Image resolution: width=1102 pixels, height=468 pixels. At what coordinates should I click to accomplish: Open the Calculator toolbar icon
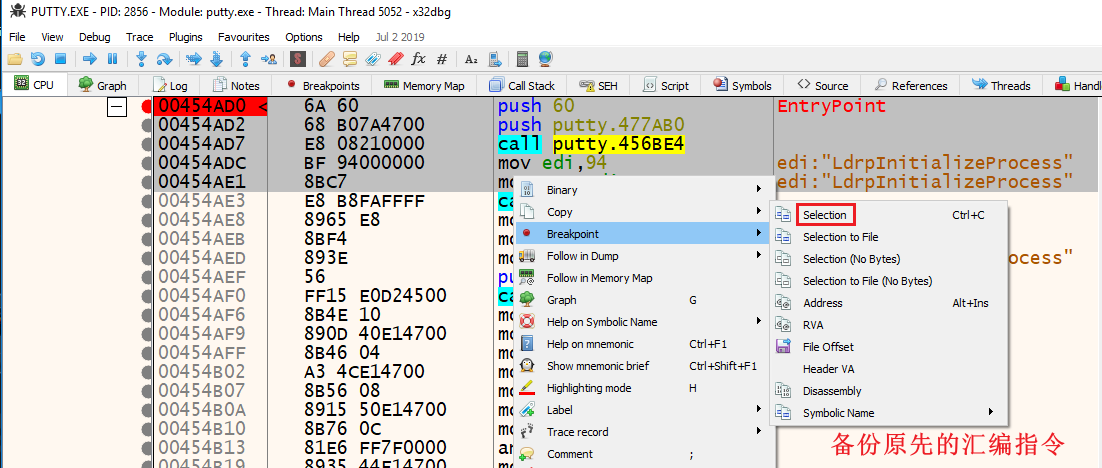pyautogui.click(x=522, y=59)
